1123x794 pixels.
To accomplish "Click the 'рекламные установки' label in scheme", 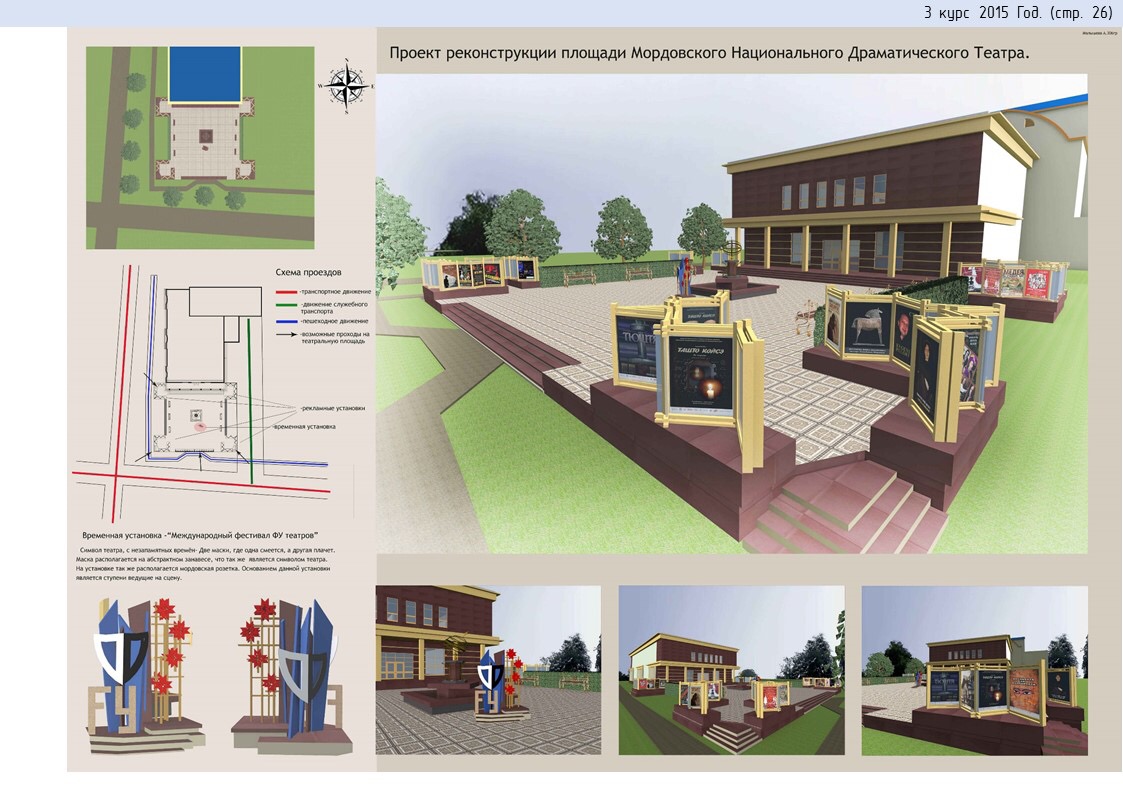I will (x=333, y=408).
